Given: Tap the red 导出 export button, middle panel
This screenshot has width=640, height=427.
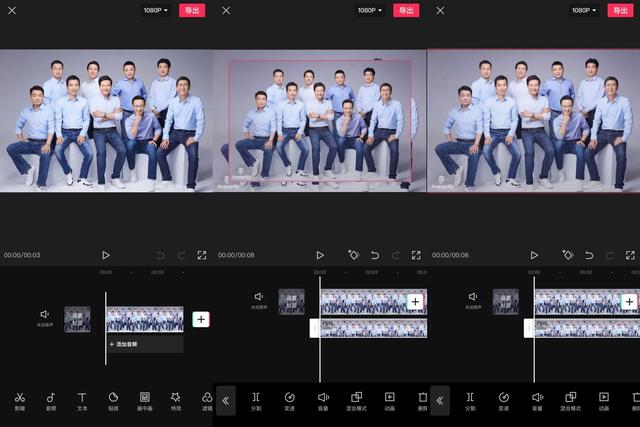Looking at the screenshot, I should [406, 10].
